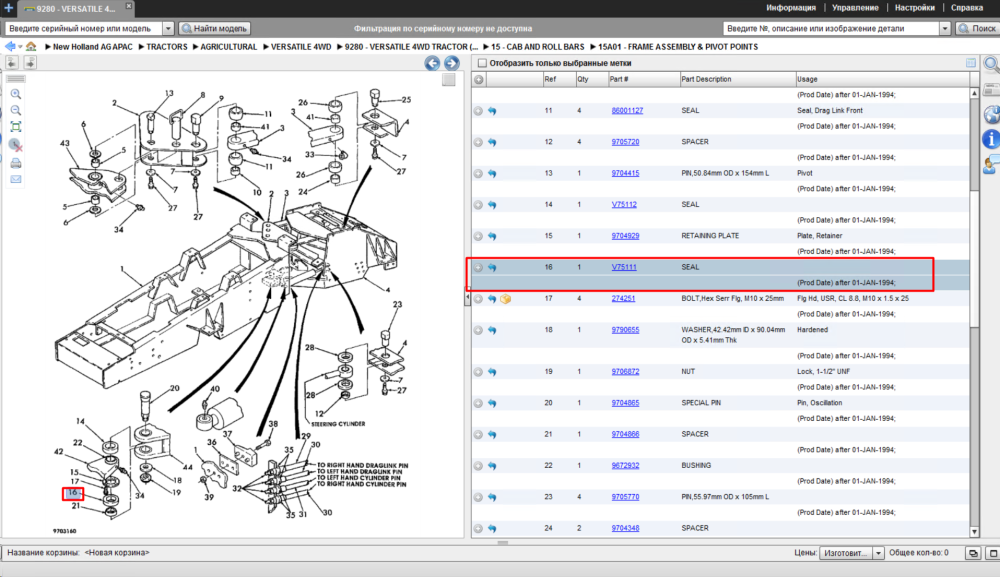Open the serial number or model dropdown
Screen dimensions: 1000x577
[x=168, y=29]
